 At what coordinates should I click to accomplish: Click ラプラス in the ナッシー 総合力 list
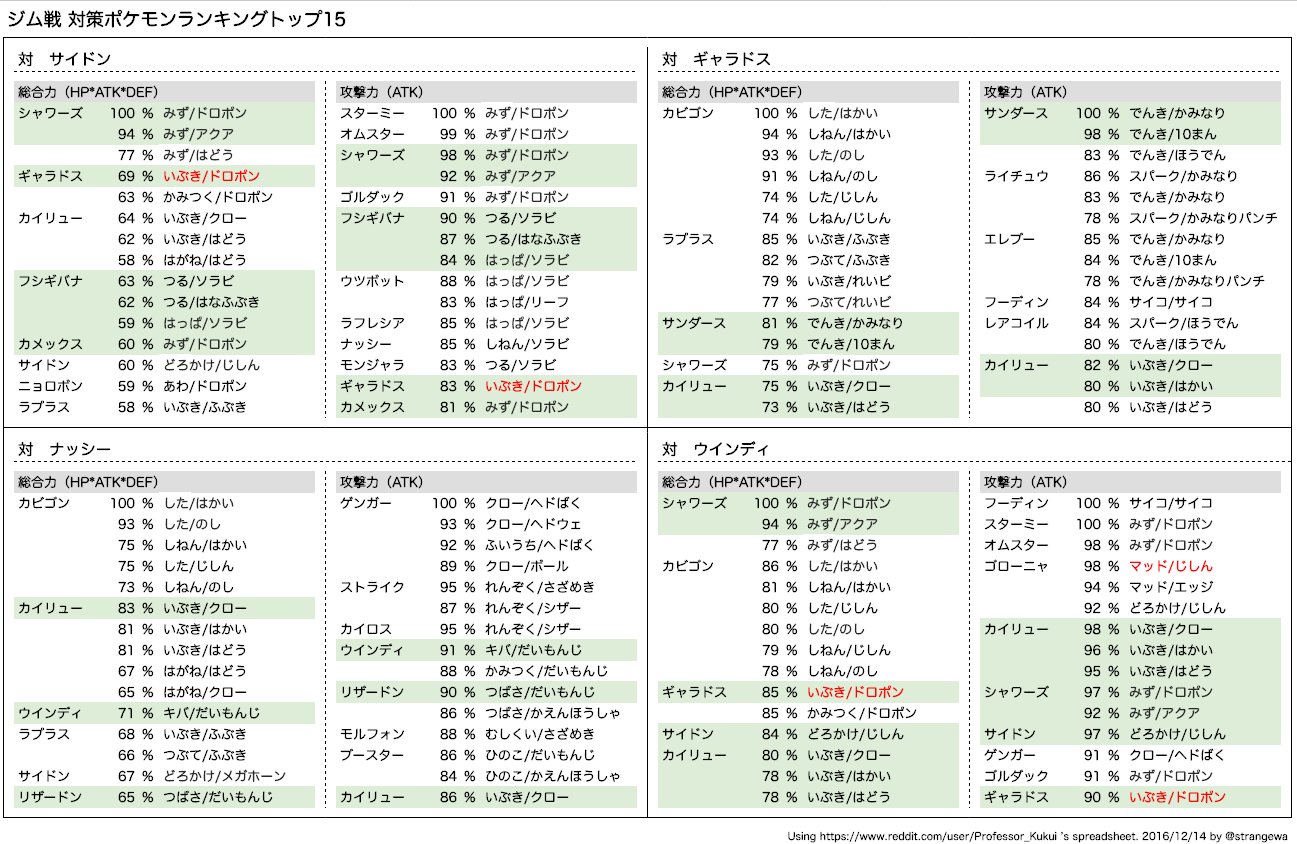(x=44, y=734)
